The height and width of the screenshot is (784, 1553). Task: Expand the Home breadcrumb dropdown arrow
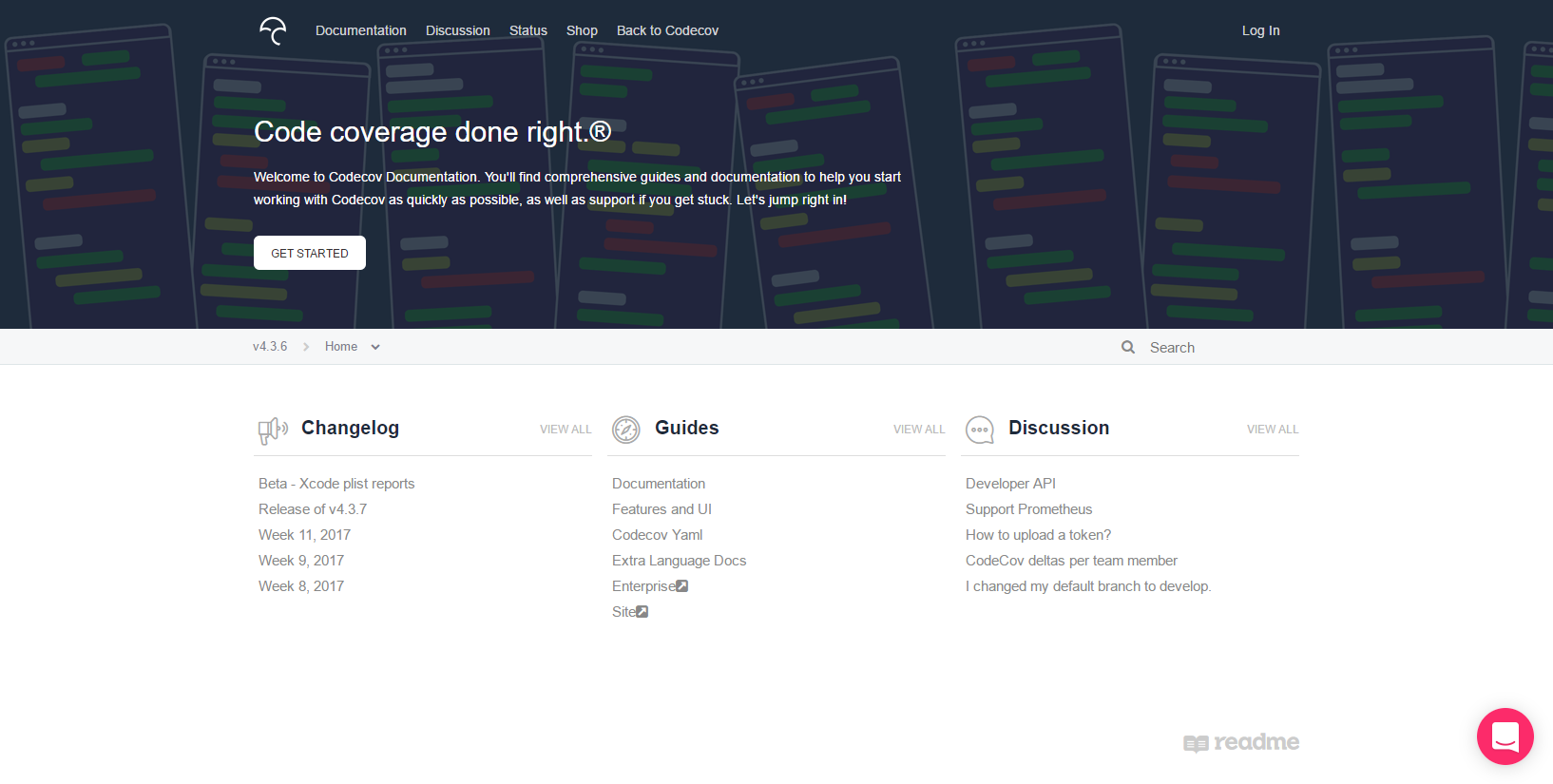point(375,347)
